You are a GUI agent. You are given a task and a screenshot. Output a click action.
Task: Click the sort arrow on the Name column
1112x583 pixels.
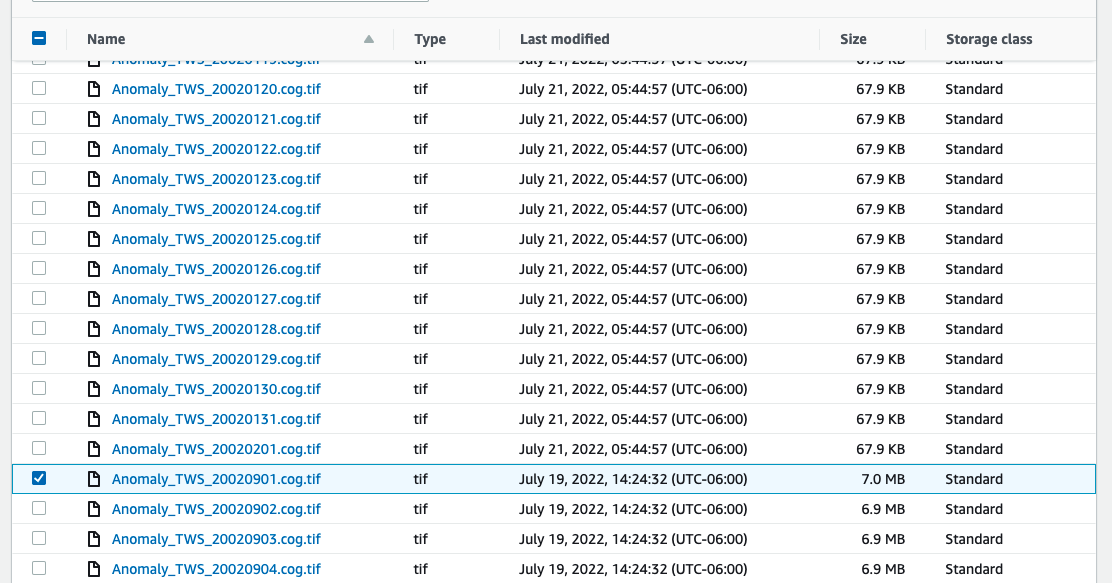368,38
